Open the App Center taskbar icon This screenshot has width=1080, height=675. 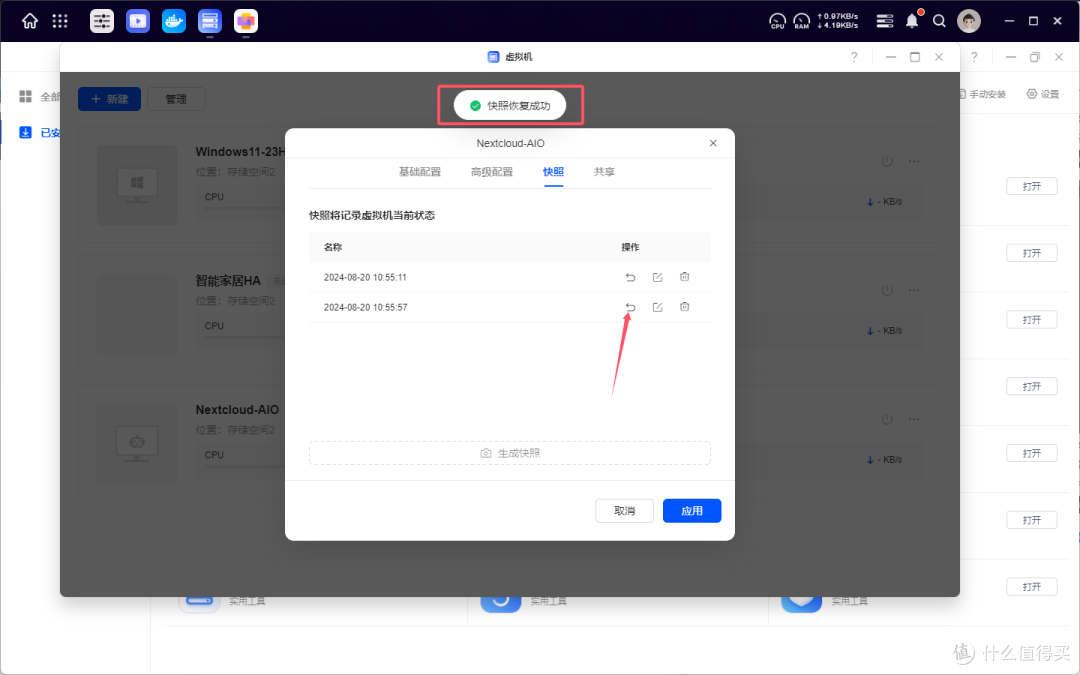click(x=246, y=21)
